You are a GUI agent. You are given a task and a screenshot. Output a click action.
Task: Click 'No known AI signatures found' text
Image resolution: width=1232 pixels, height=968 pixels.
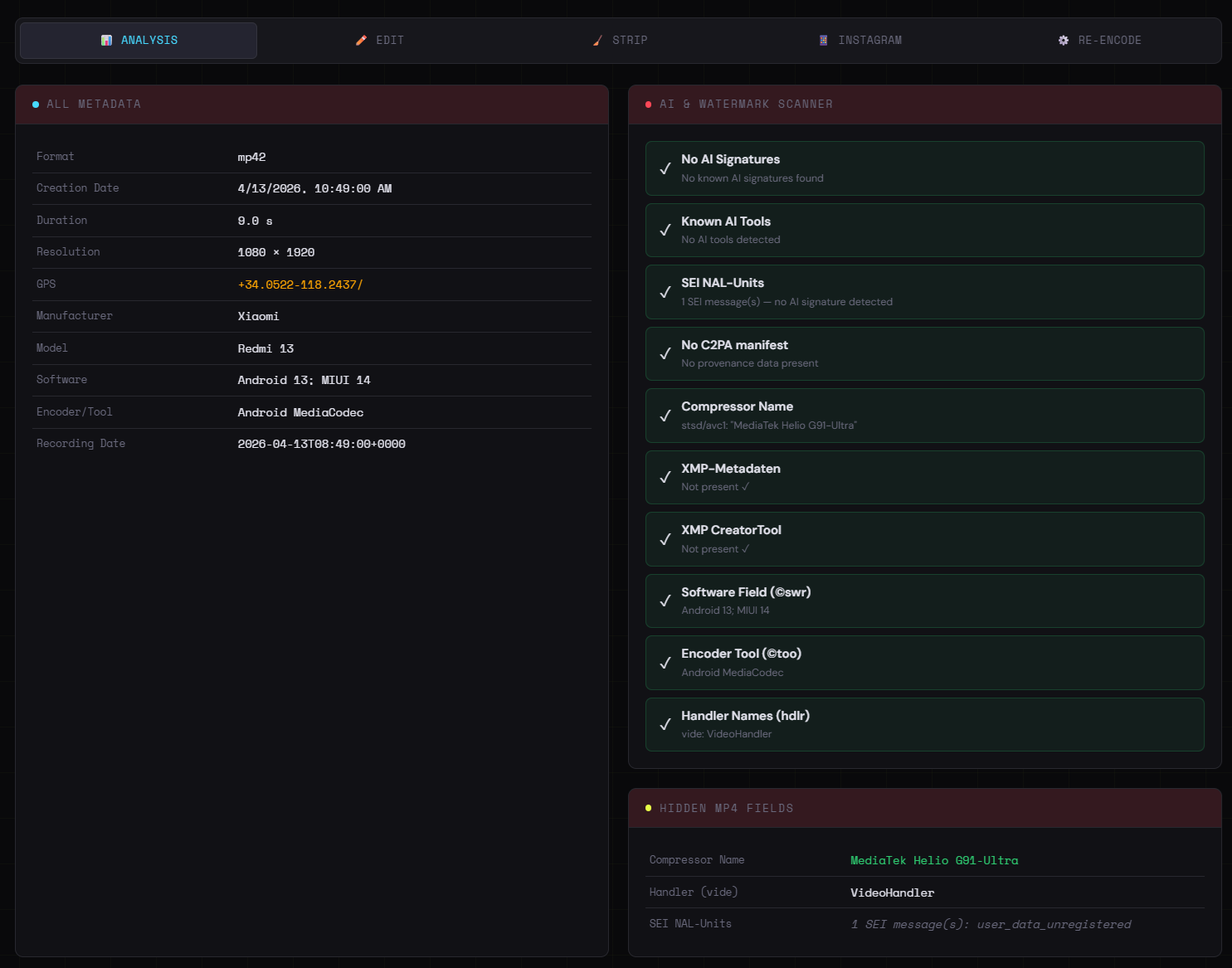[x=752, y=178]
